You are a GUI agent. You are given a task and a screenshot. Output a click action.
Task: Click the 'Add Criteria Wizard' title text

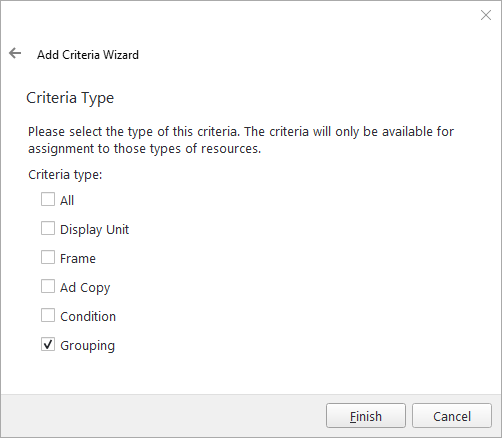pyautogui.click(x=88, y=55)
